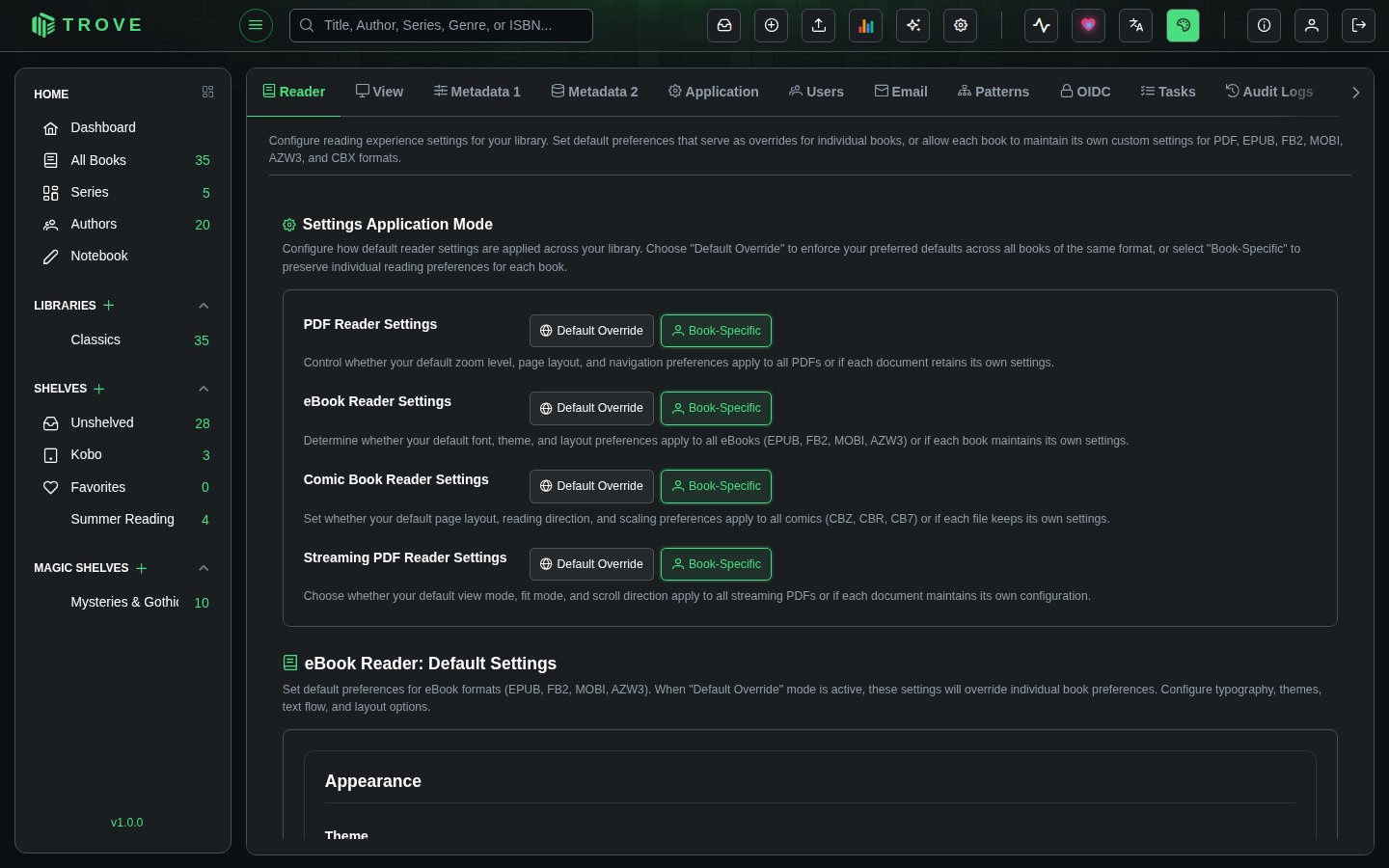Open the user profile icon
1389x868 pixels.
[x=1312, y=25]
